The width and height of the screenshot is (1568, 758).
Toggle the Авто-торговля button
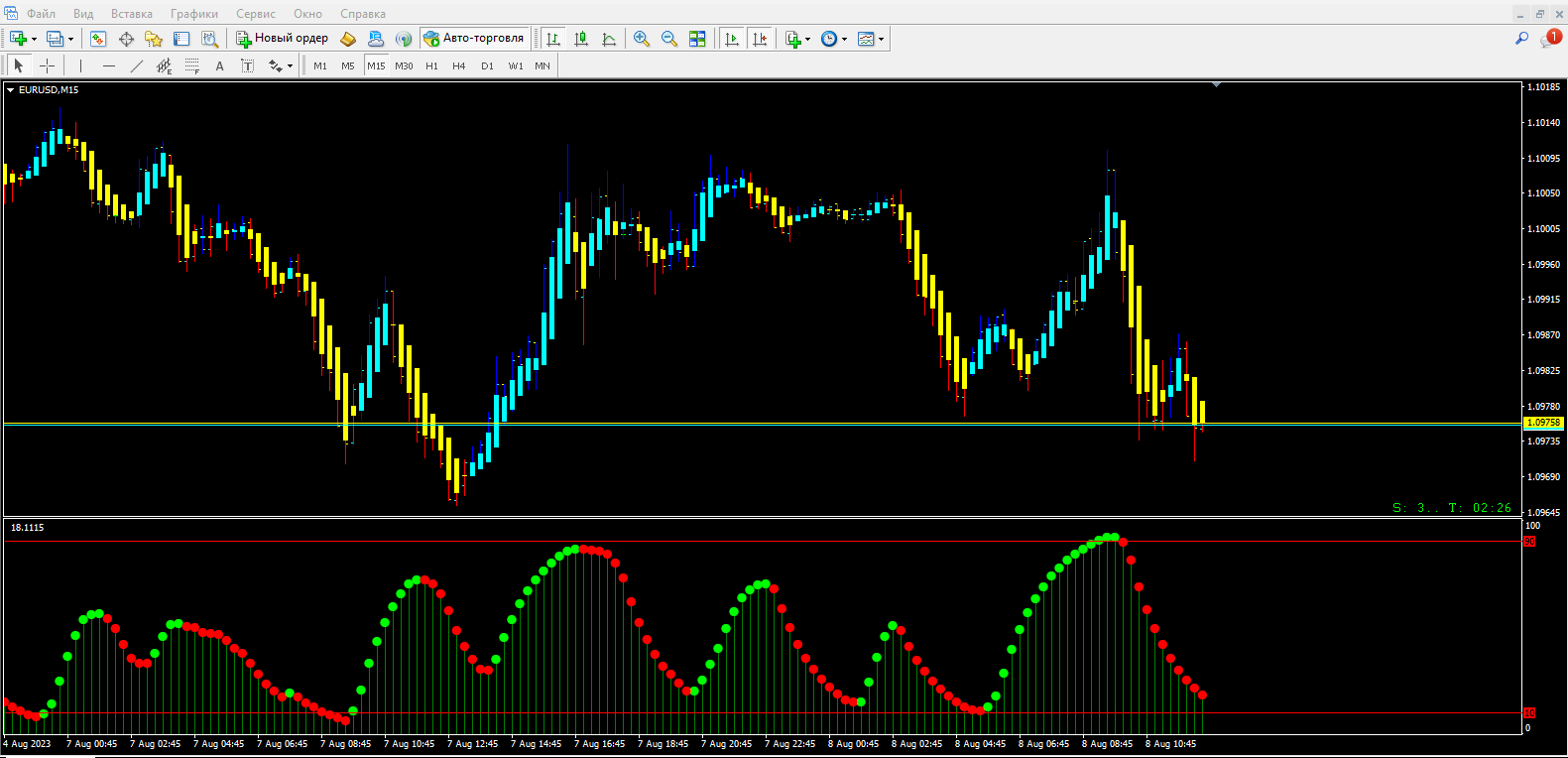tap(474, 39)
